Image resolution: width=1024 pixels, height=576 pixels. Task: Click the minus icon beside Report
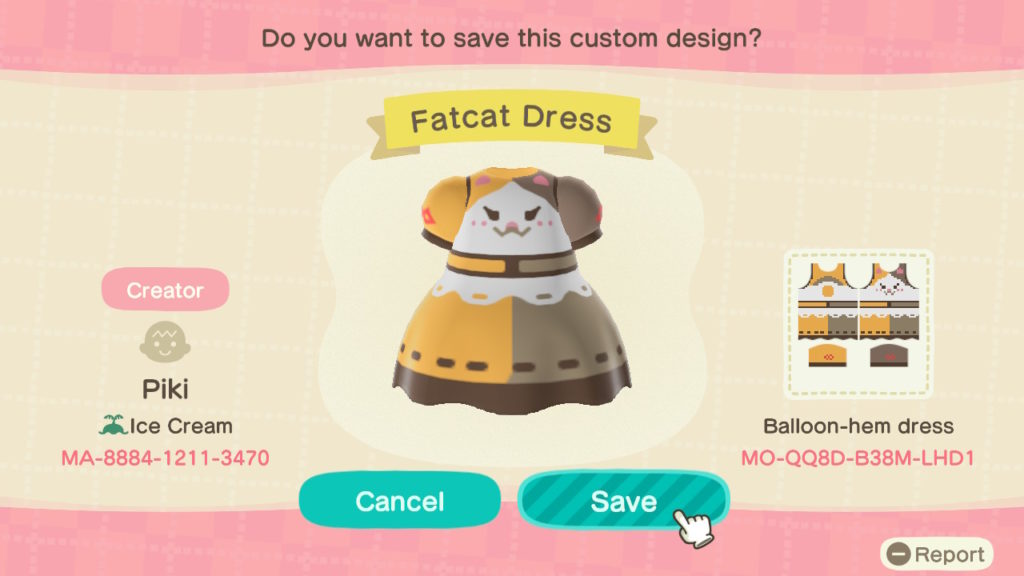(899, 554)
